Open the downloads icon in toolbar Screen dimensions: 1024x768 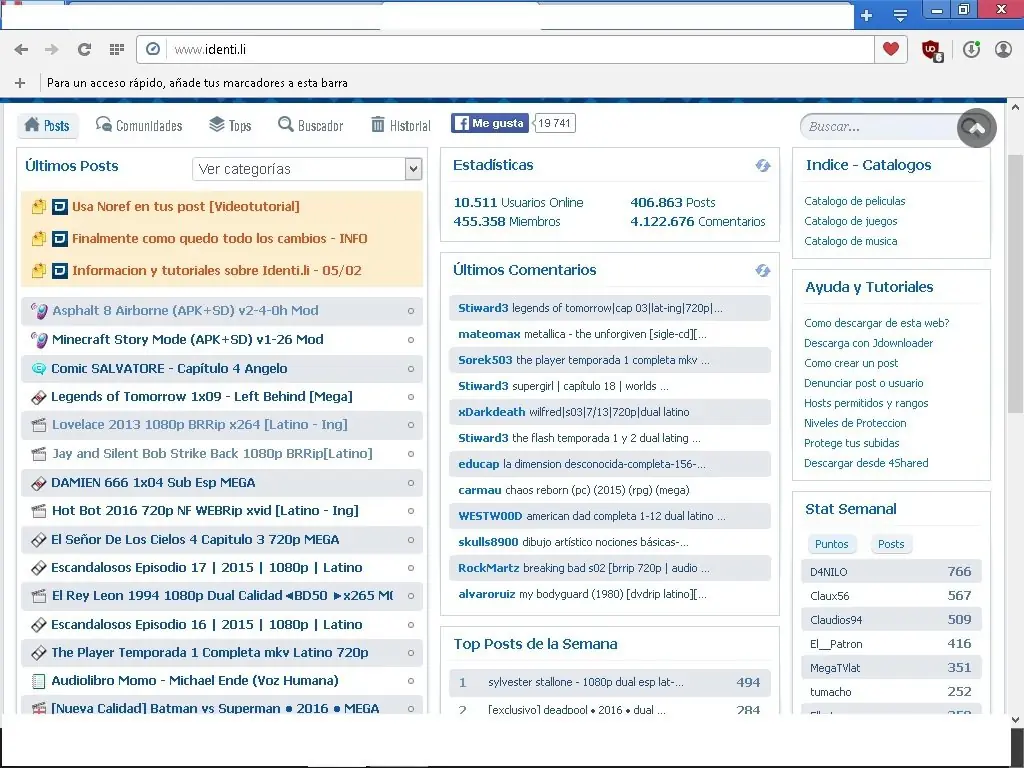pos(971,50)
